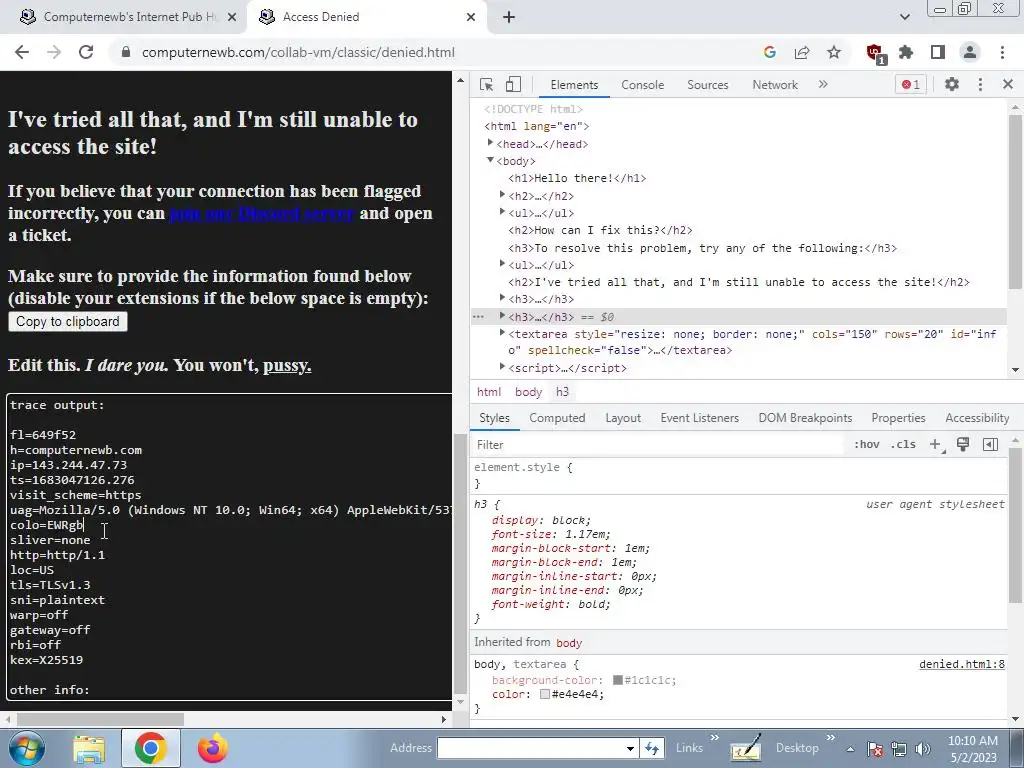
Task: Toggle :hov element state
Action: click(867, 445)
